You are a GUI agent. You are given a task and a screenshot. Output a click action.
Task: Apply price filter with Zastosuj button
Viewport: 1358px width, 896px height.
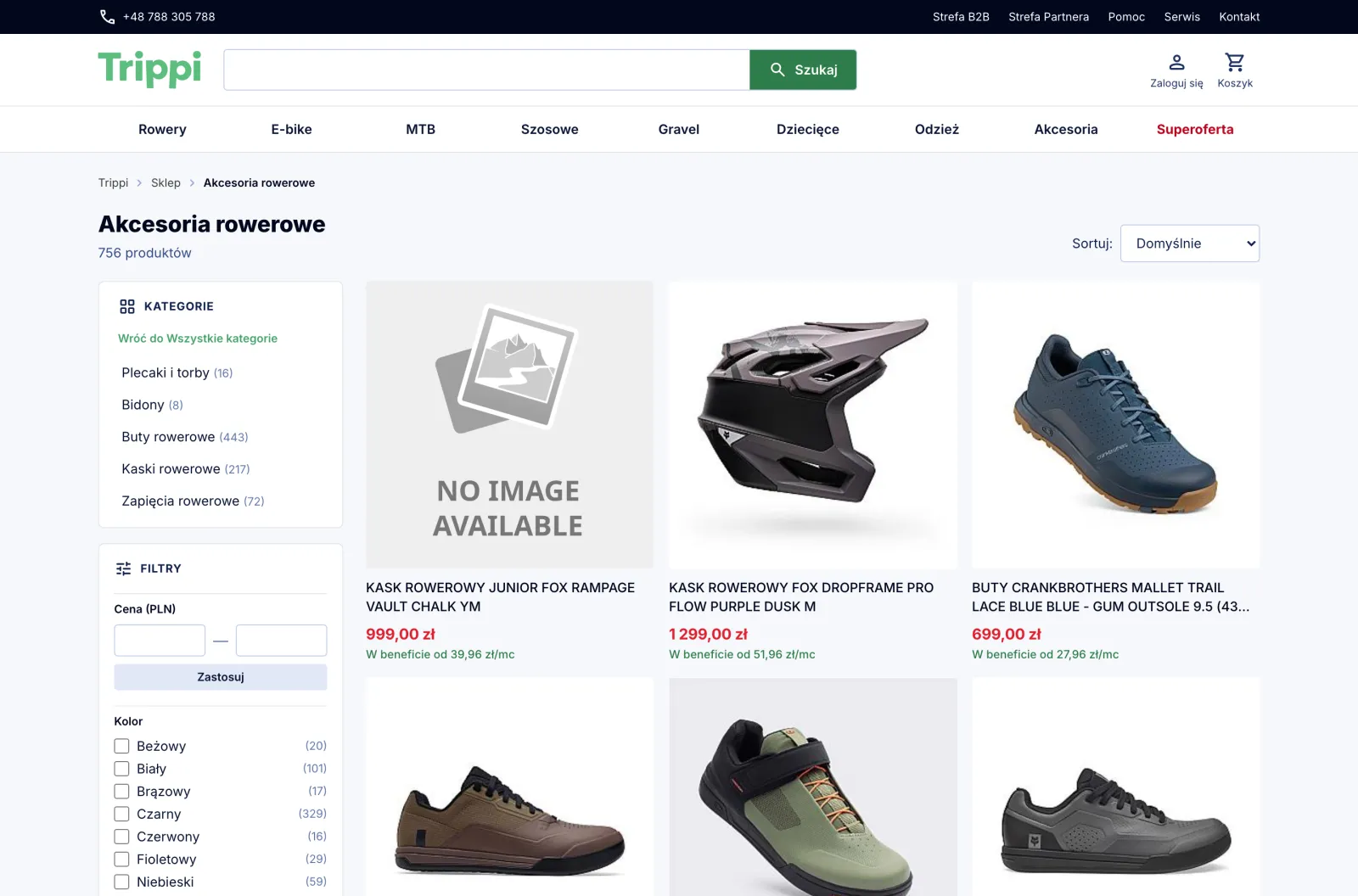point(221,677)
